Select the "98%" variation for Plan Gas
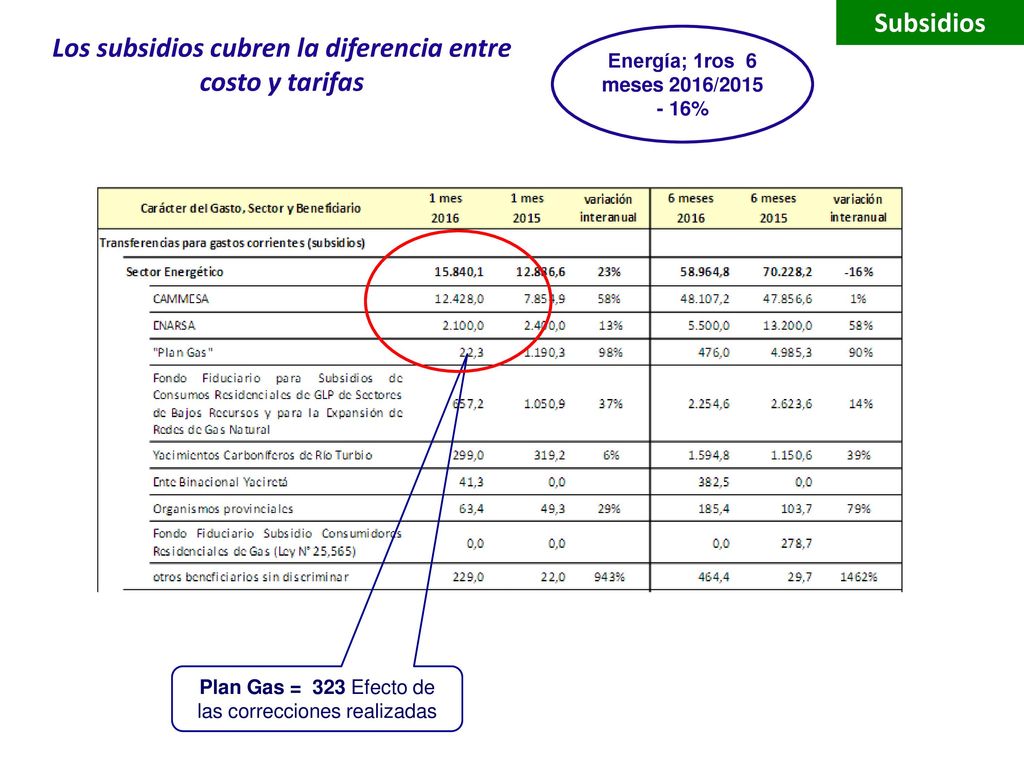Screen dimensions: 1024x768 (611, 353)
